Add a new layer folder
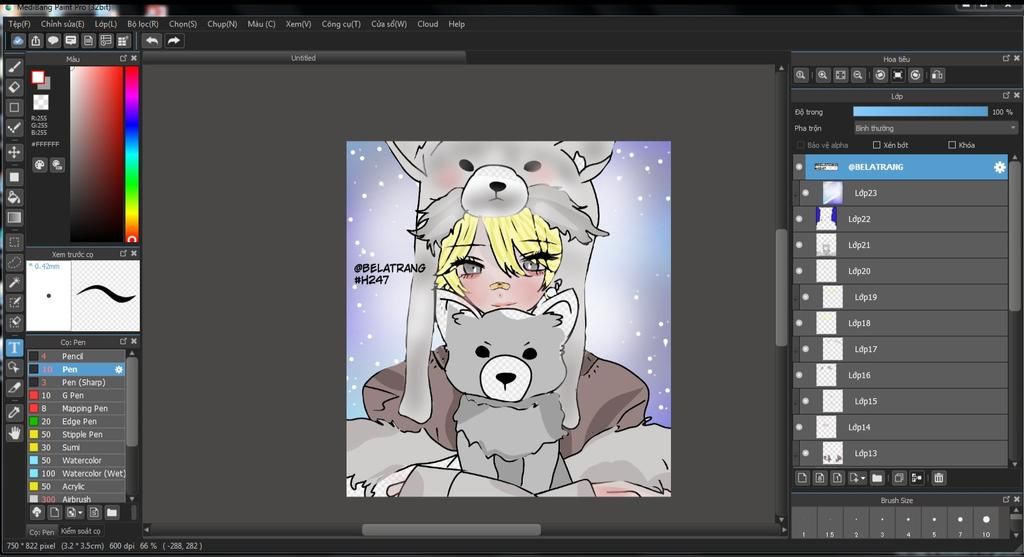Viewport: 1024px width, 557px height. point(877,478)
